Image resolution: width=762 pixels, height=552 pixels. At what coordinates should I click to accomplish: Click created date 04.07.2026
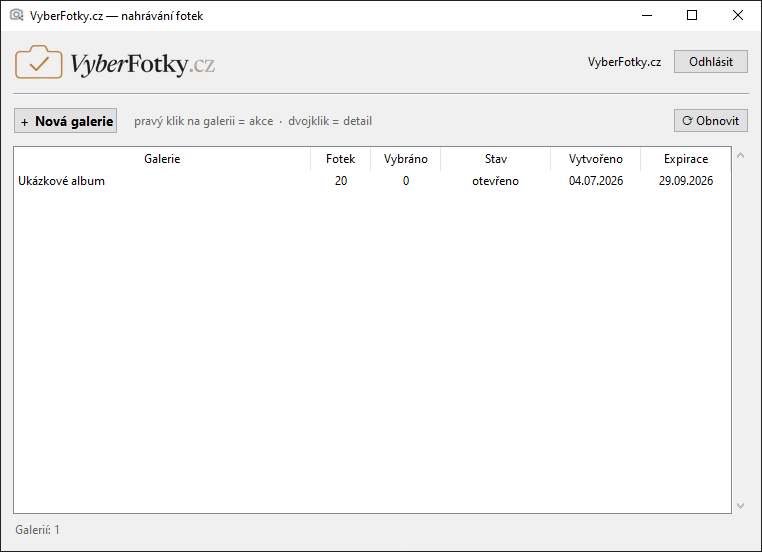coord(596,181)
